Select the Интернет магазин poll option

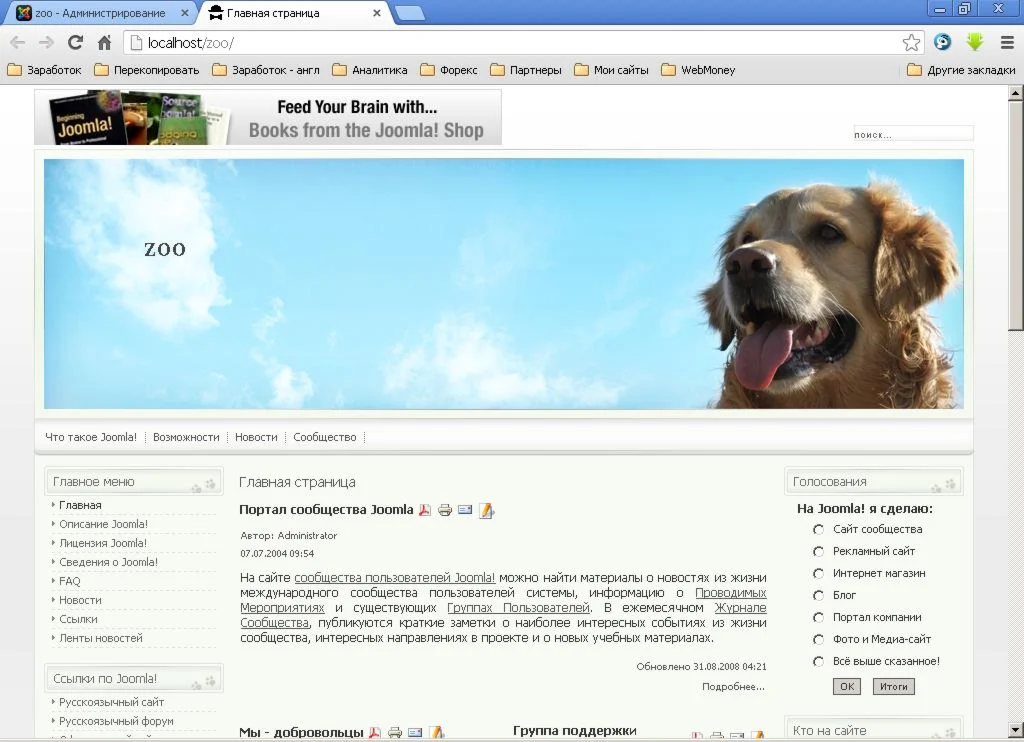pyautogui.click(x=818, y=574)
